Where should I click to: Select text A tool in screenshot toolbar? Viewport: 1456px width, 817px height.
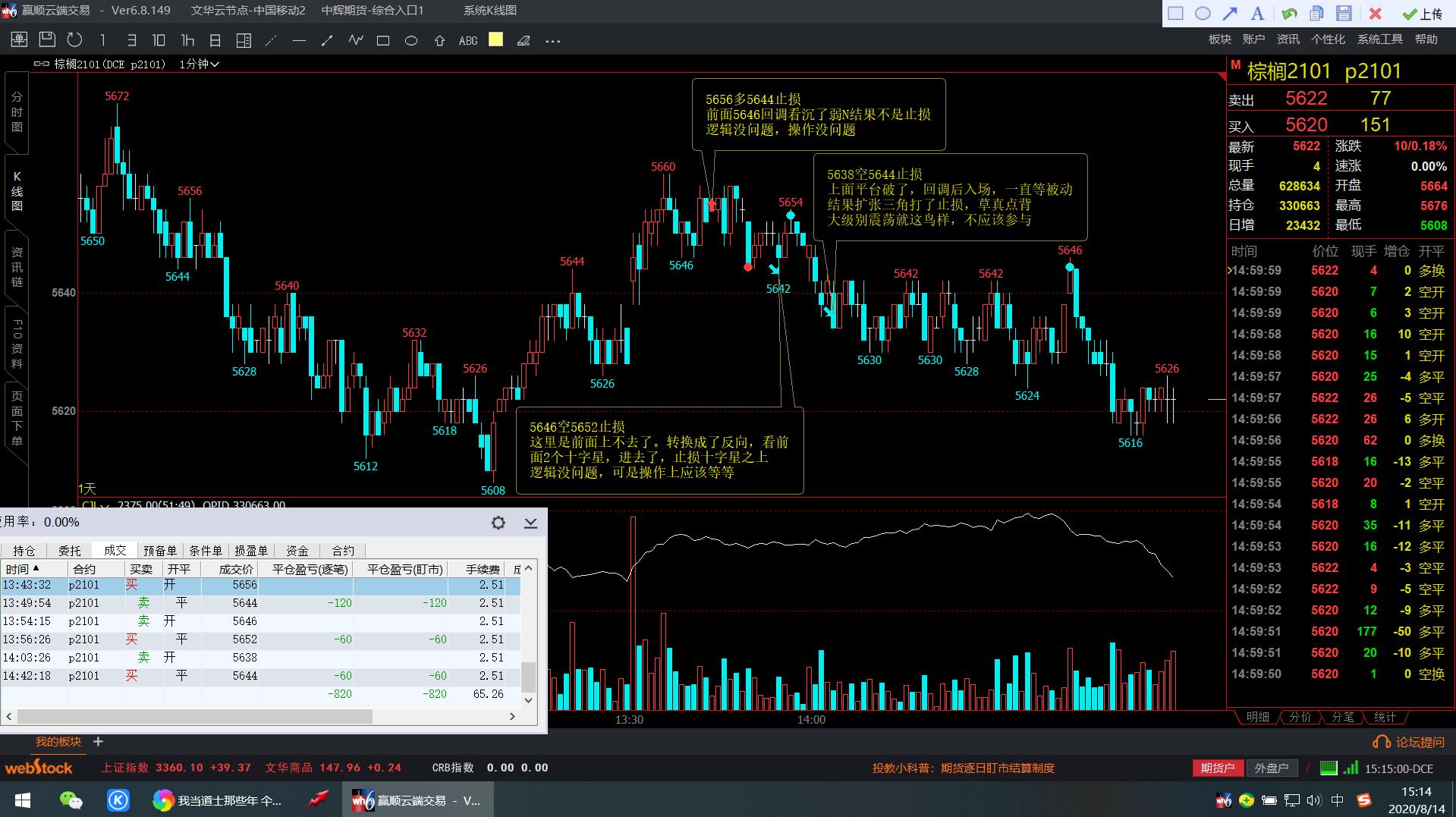tap(1257, 14)
